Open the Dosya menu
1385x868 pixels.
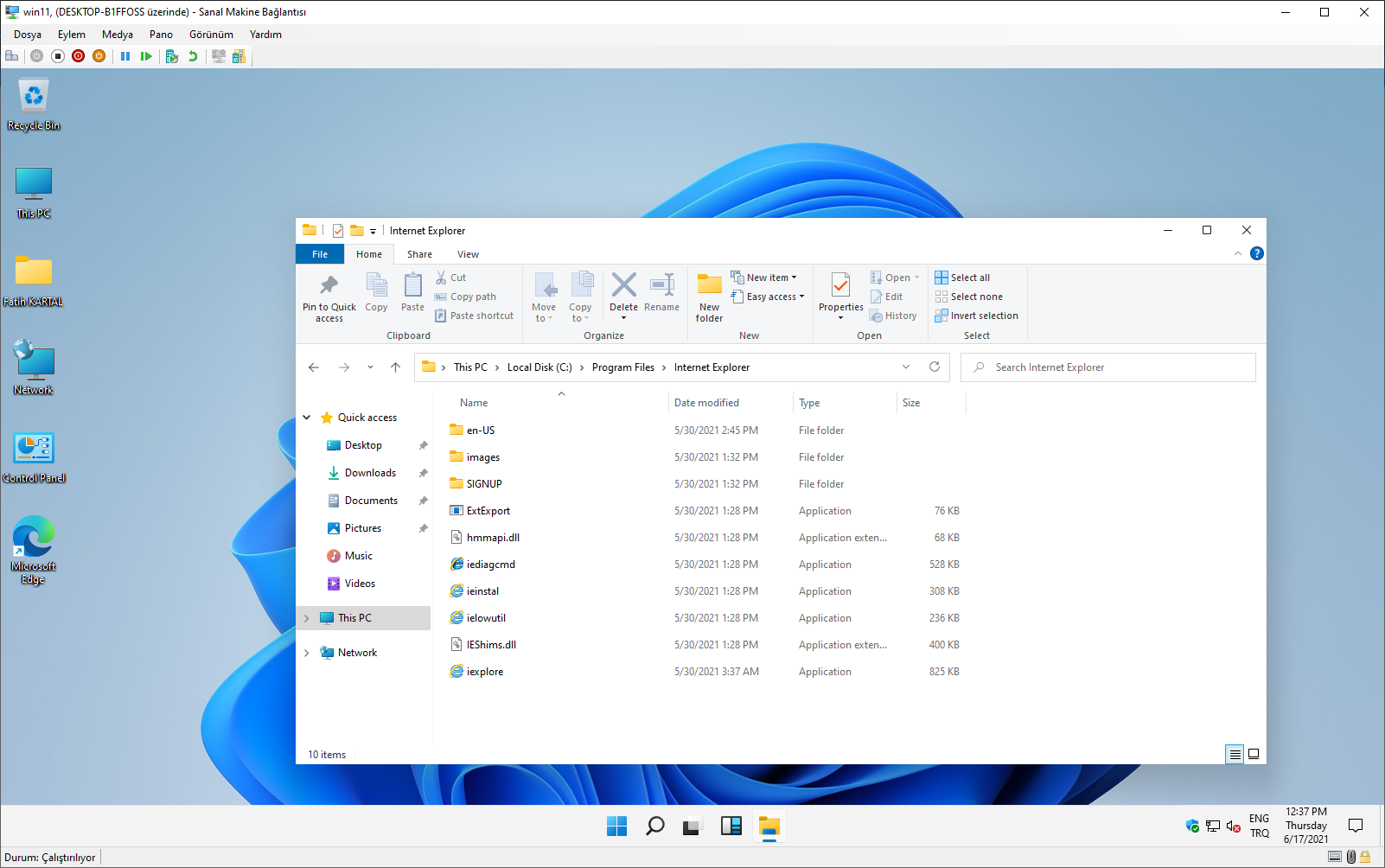pos(28,35)
